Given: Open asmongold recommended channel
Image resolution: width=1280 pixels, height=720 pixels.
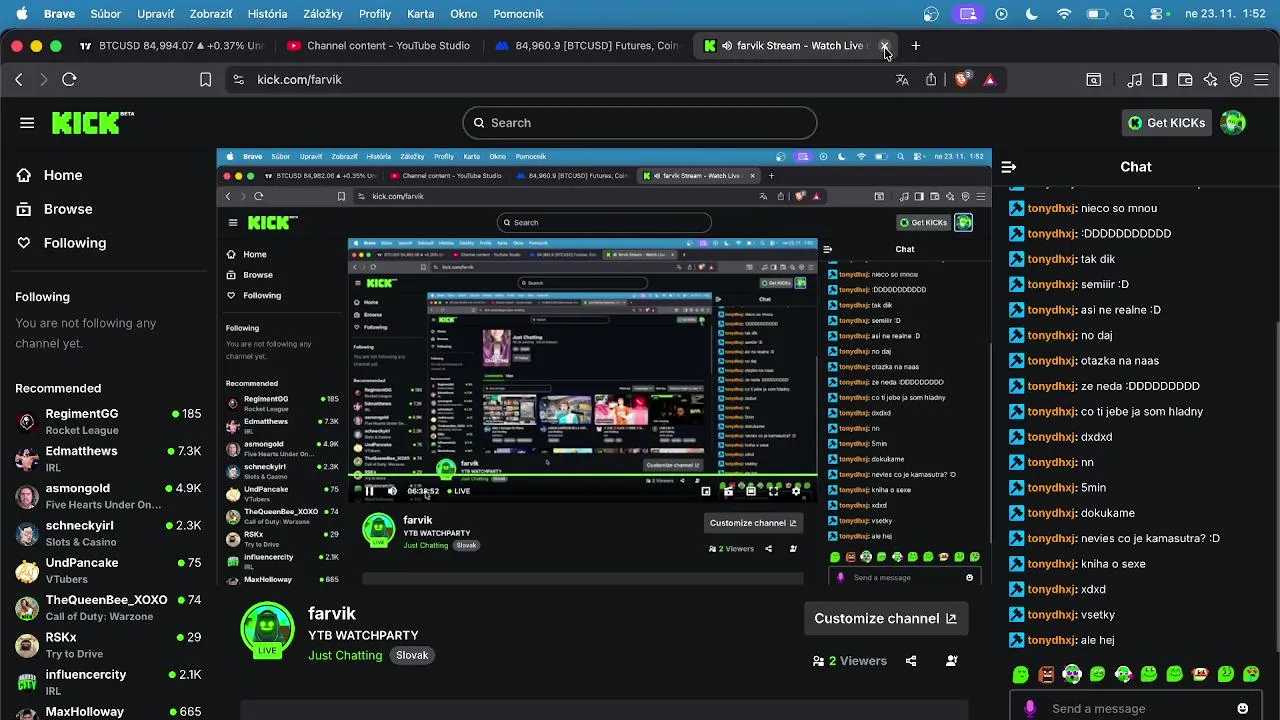Looking at the screenshot, I should (x=108, y=496).
